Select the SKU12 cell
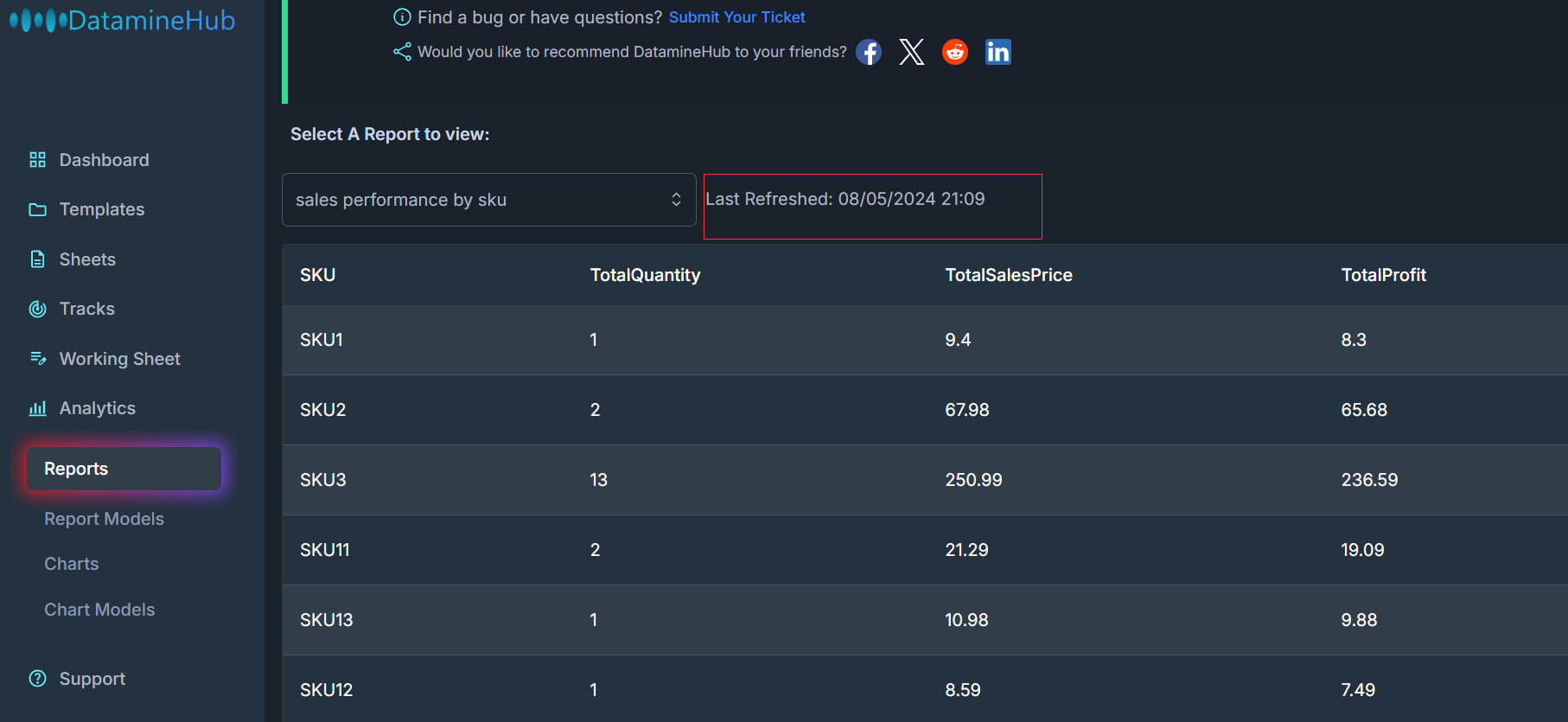Screen dimensions: 1568x722 [x=327, y=690]
